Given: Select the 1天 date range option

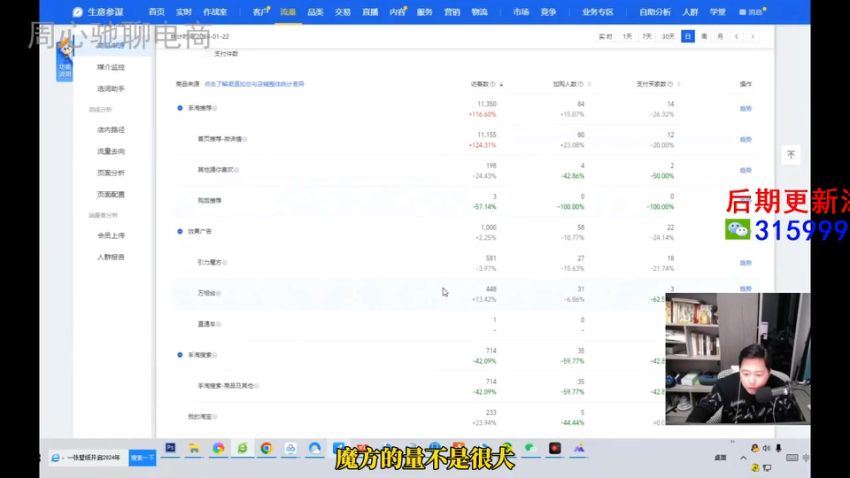Looking at the screenshot, I should (627, 36).
